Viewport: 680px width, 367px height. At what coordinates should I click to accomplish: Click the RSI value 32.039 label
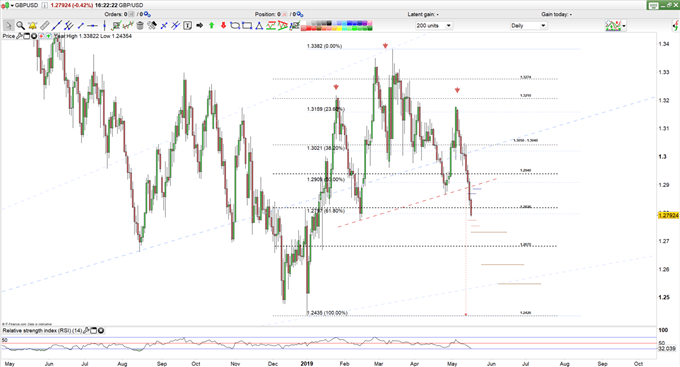coord(667,348)
